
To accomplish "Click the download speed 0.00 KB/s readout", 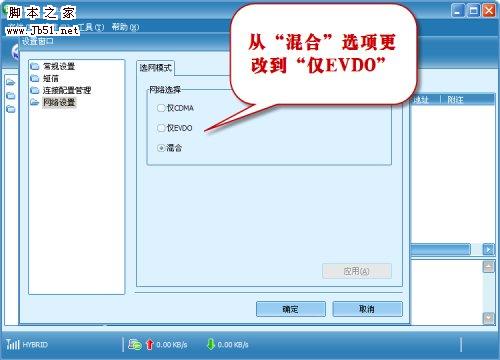I will [x=233, y=344].
